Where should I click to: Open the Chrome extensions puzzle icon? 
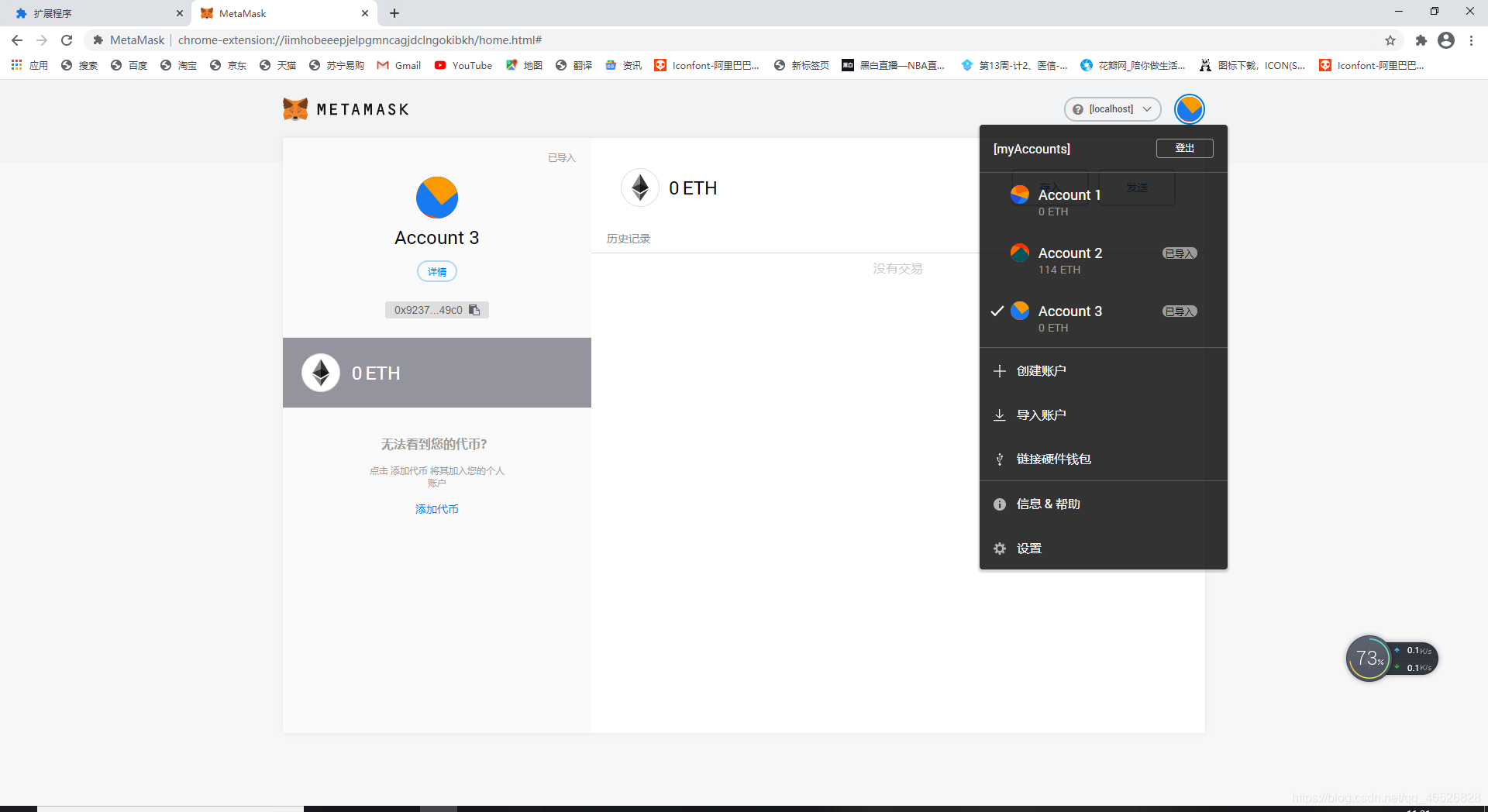1421,40
